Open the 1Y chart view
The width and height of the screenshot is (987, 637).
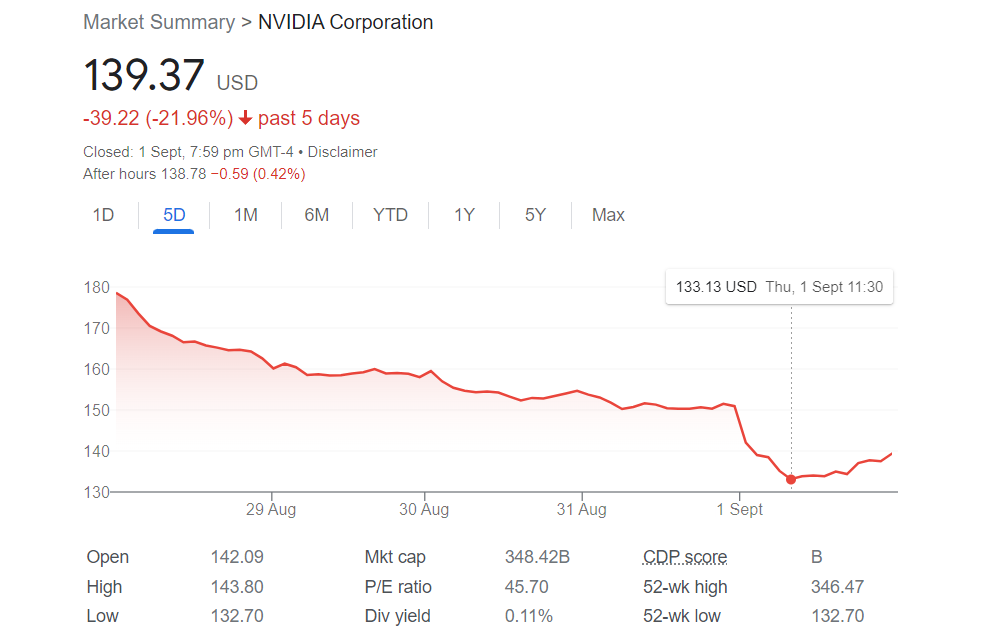(464, 215)
